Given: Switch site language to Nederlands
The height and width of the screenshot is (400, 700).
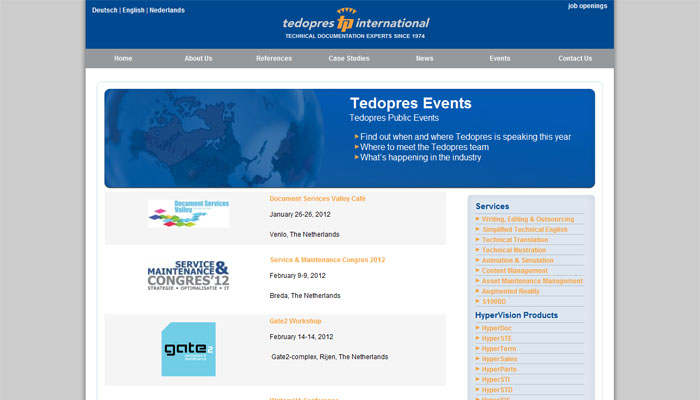Looking at the screenshot, I should (167, 10).
